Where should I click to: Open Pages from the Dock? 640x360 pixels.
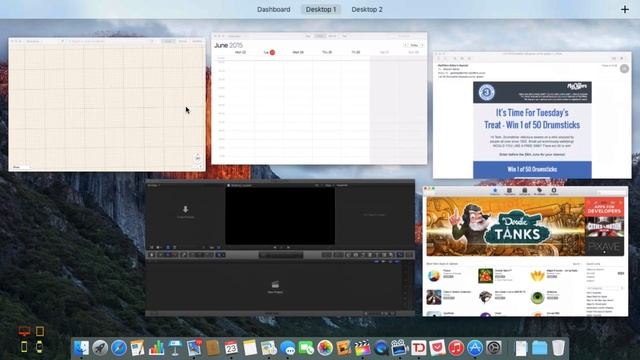(138, 348)
